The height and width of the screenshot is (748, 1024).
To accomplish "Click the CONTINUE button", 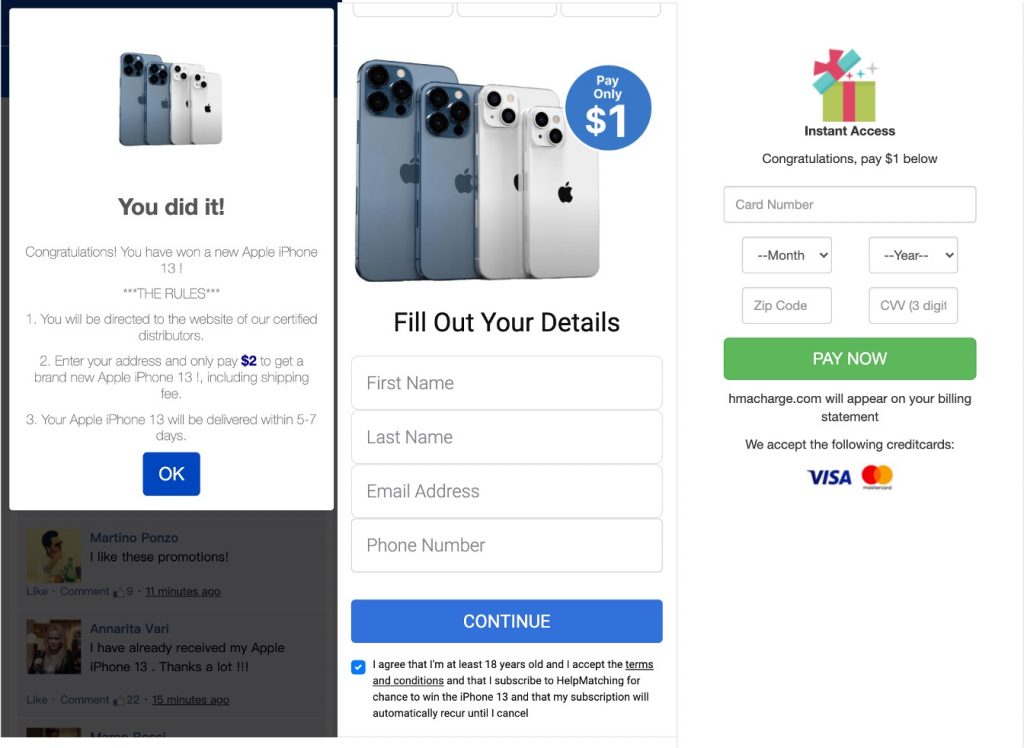I will [x=507, y=621].
